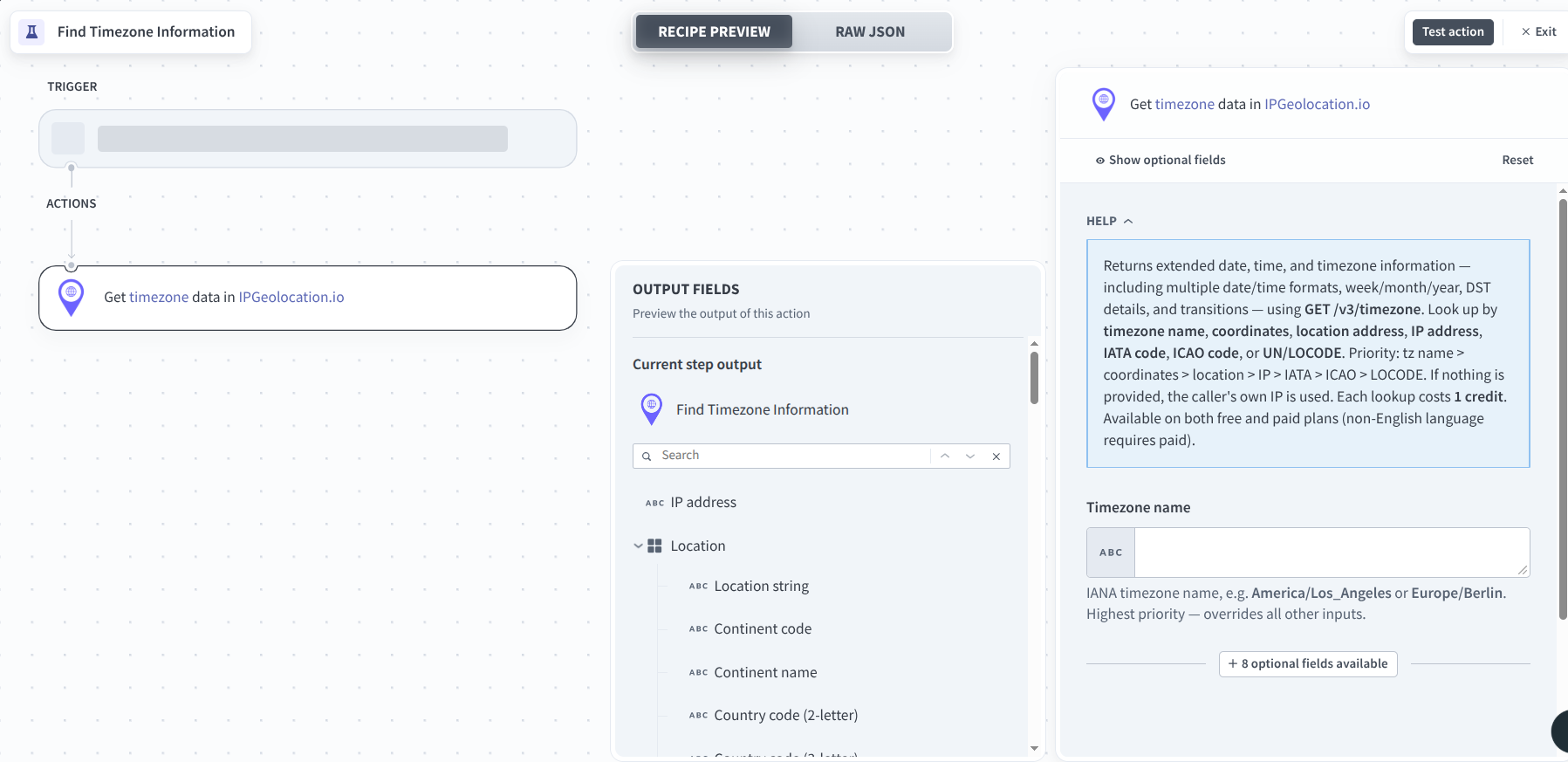This screenshot has height=762, width=1568.
Task: Go to previous search result arrow
Action: pos(944,456)
